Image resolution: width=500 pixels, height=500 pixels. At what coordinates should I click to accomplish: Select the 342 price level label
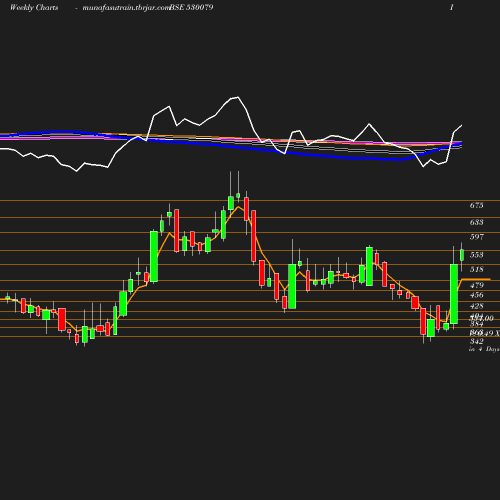[476, 341]
